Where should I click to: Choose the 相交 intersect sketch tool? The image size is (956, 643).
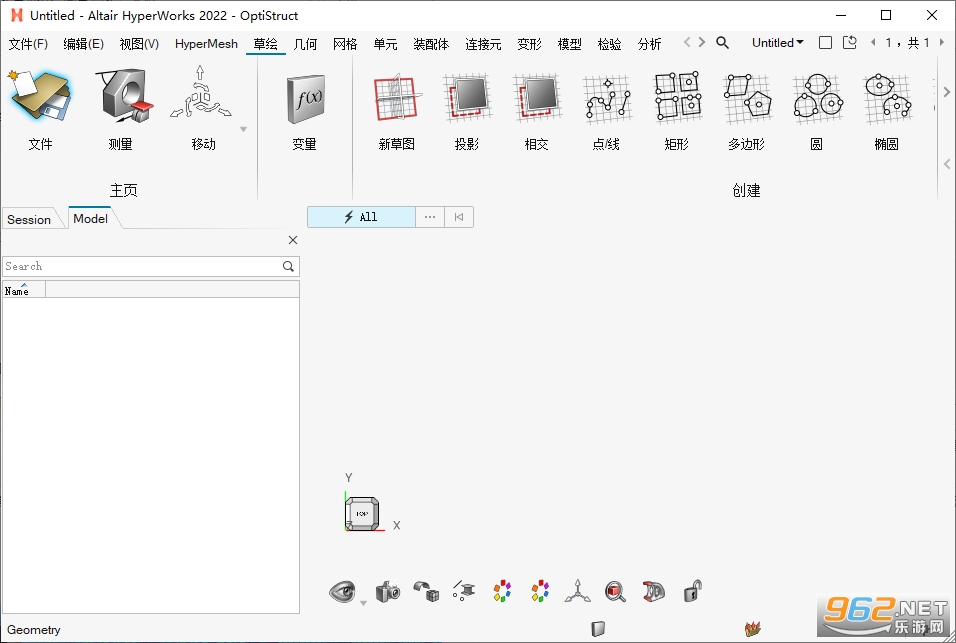[x=537, y=98]
